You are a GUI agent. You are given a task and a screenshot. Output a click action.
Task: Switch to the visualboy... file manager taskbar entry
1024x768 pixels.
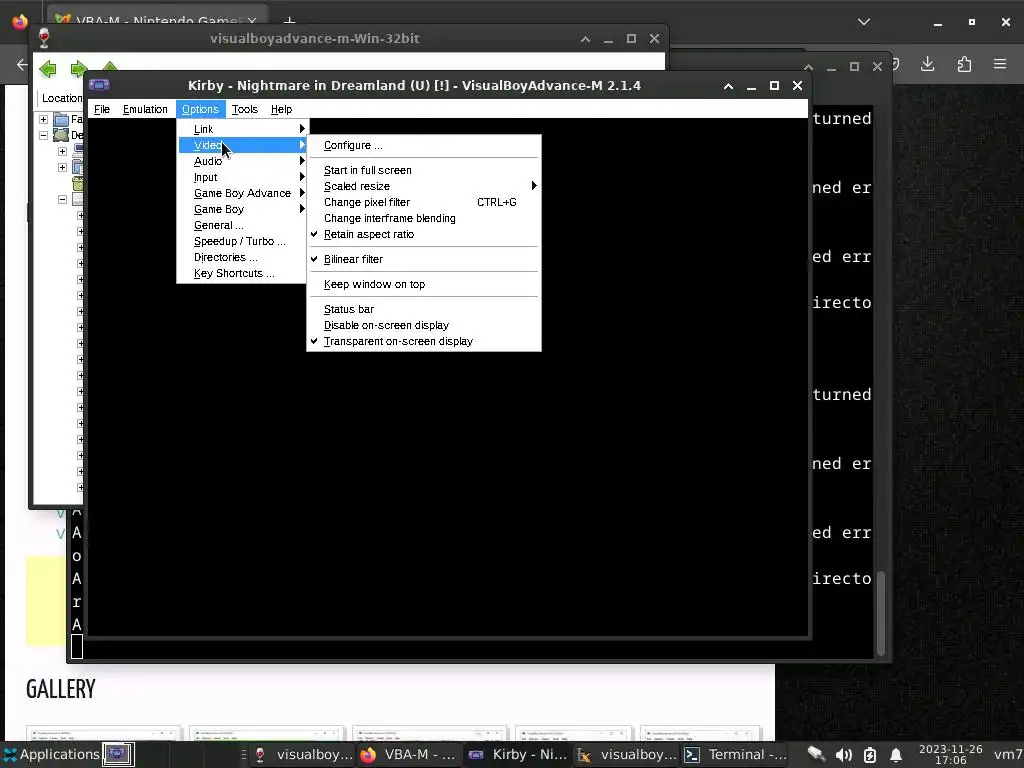[627, 754]
